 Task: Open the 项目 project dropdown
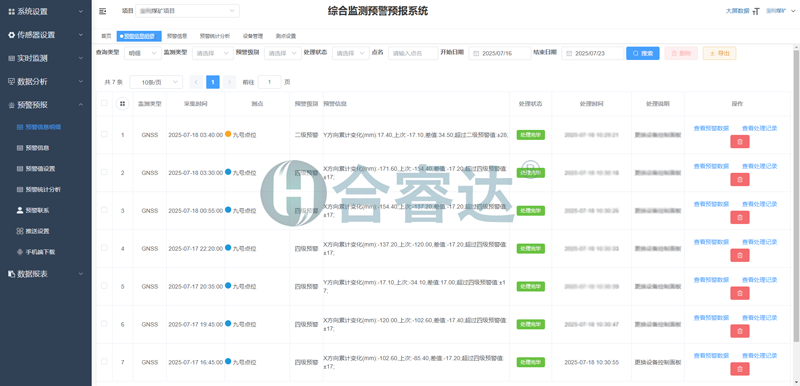click(x=187, y=11)
